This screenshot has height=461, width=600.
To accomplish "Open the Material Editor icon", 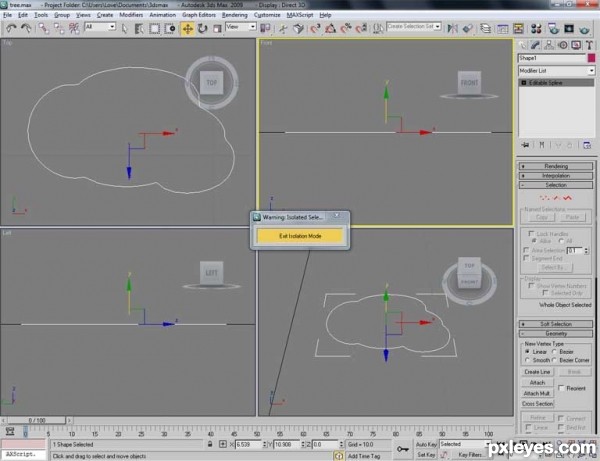I will pos(536,29).
